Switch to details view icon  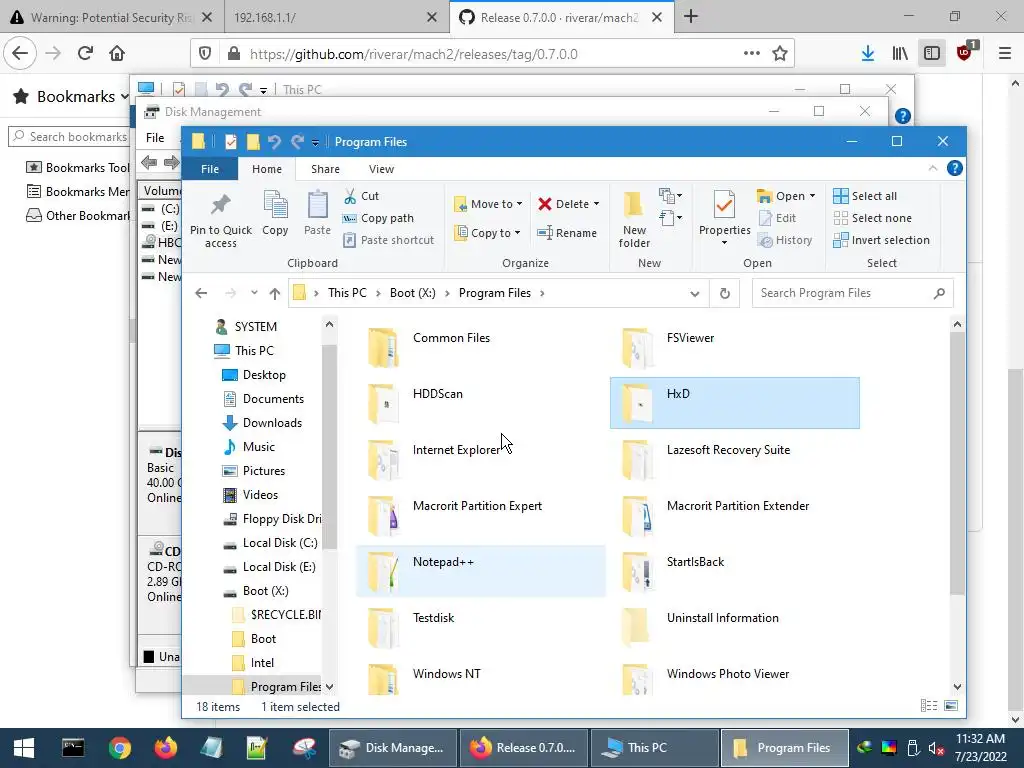tap(928, 706)
